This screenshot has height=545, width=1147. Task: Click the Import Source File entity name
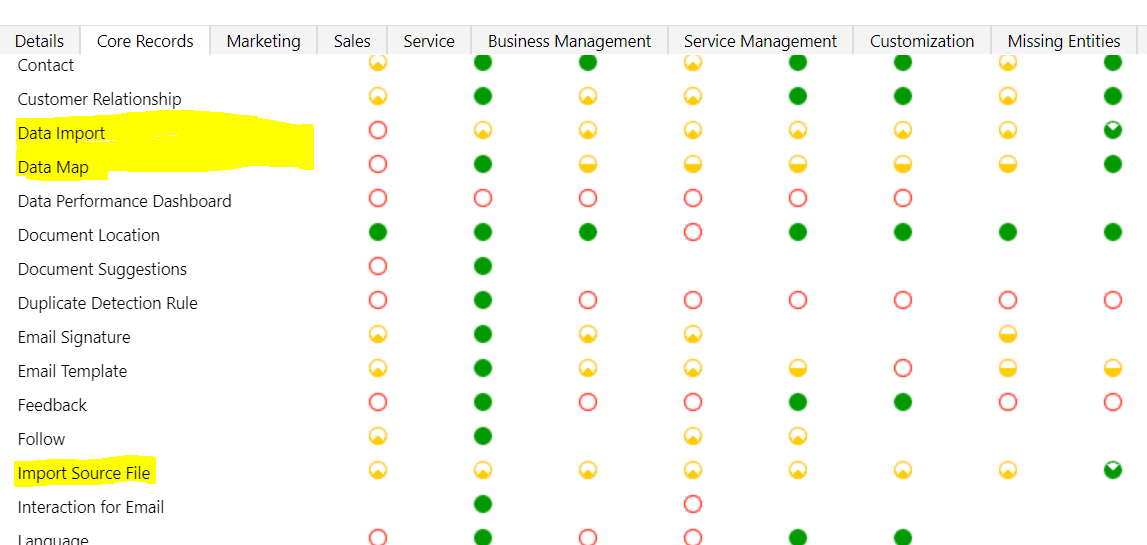[x=83, y=473]
